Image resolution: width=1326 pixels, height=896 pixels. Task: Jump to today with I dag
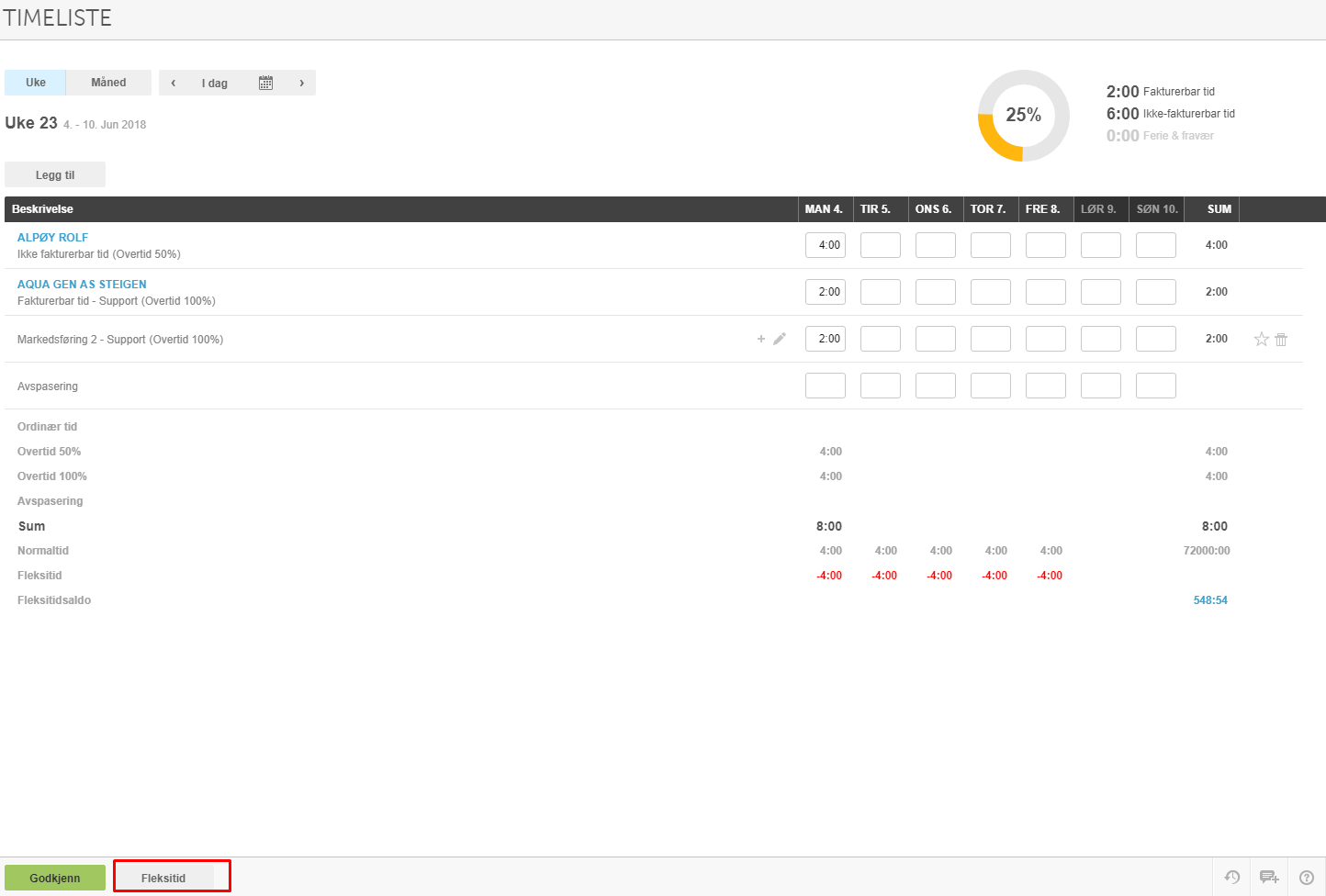pyautogui.click(x=215, y=83)
